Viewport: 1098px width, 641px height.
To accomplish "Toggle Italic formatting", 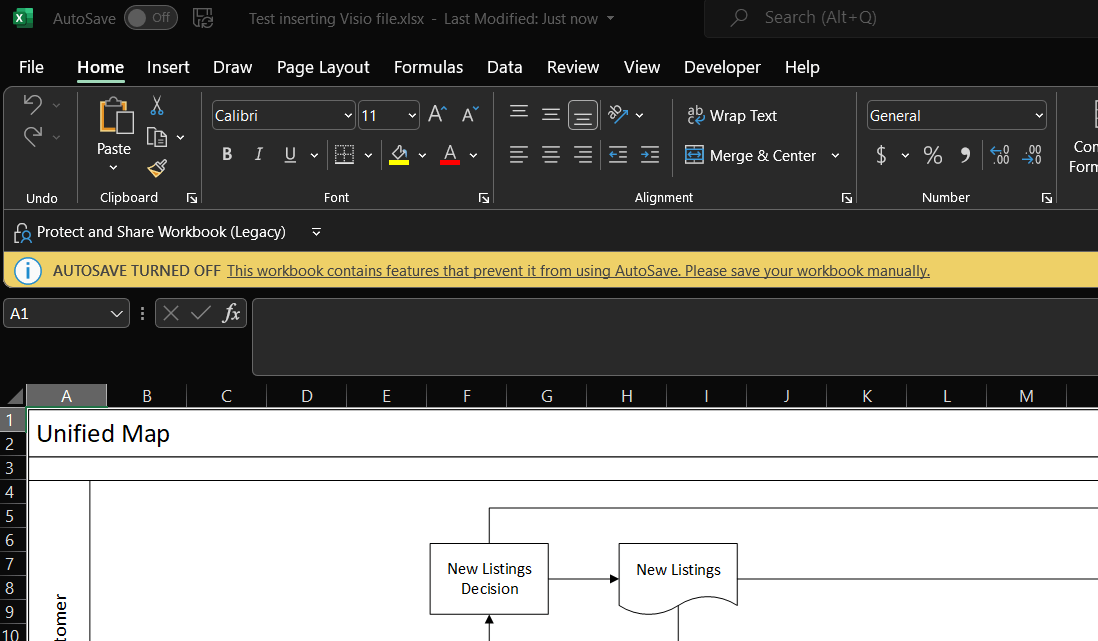I will pyautogui.click(x=258, y=155).
